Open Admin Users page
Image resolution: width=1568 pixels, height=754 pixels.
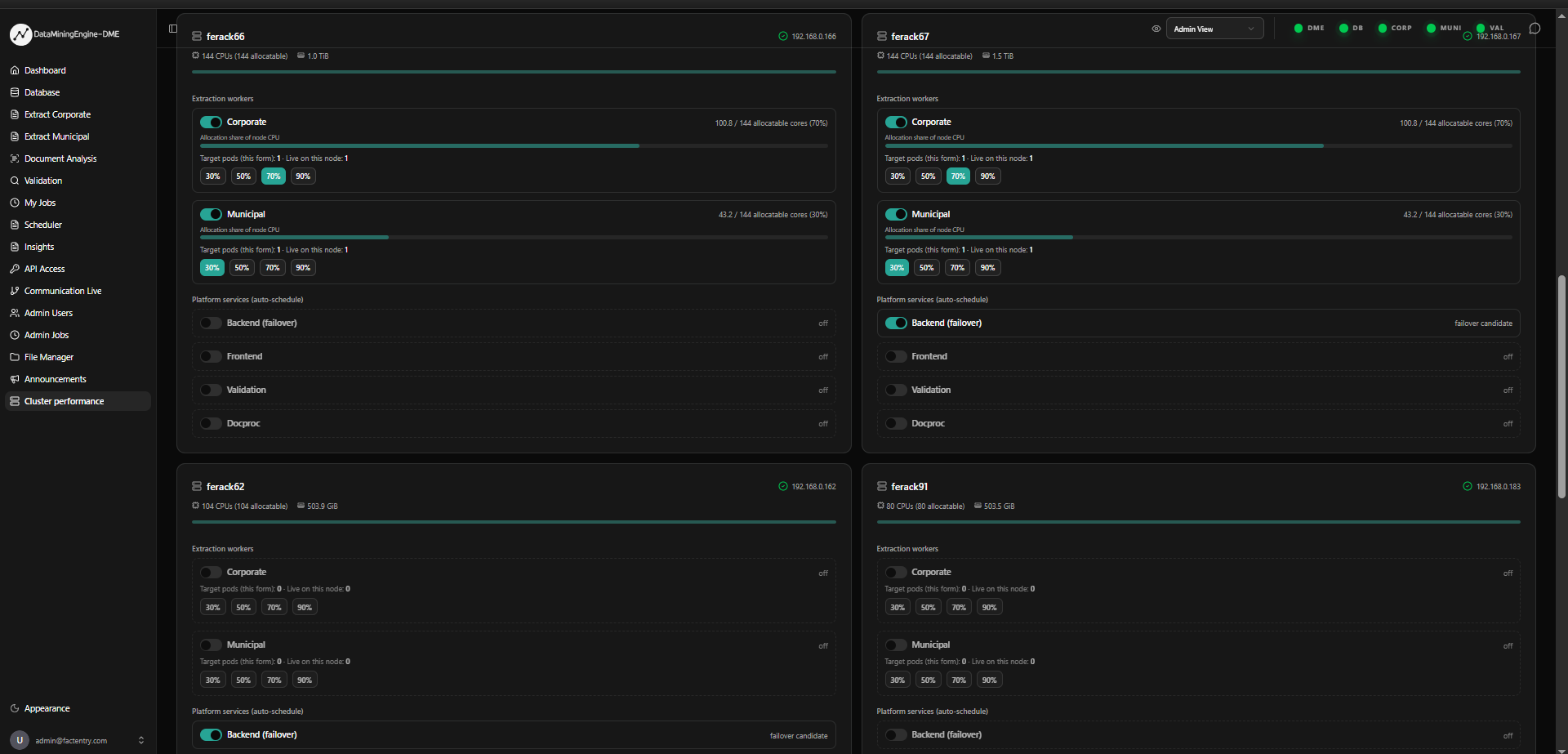[x=78, y=313]
